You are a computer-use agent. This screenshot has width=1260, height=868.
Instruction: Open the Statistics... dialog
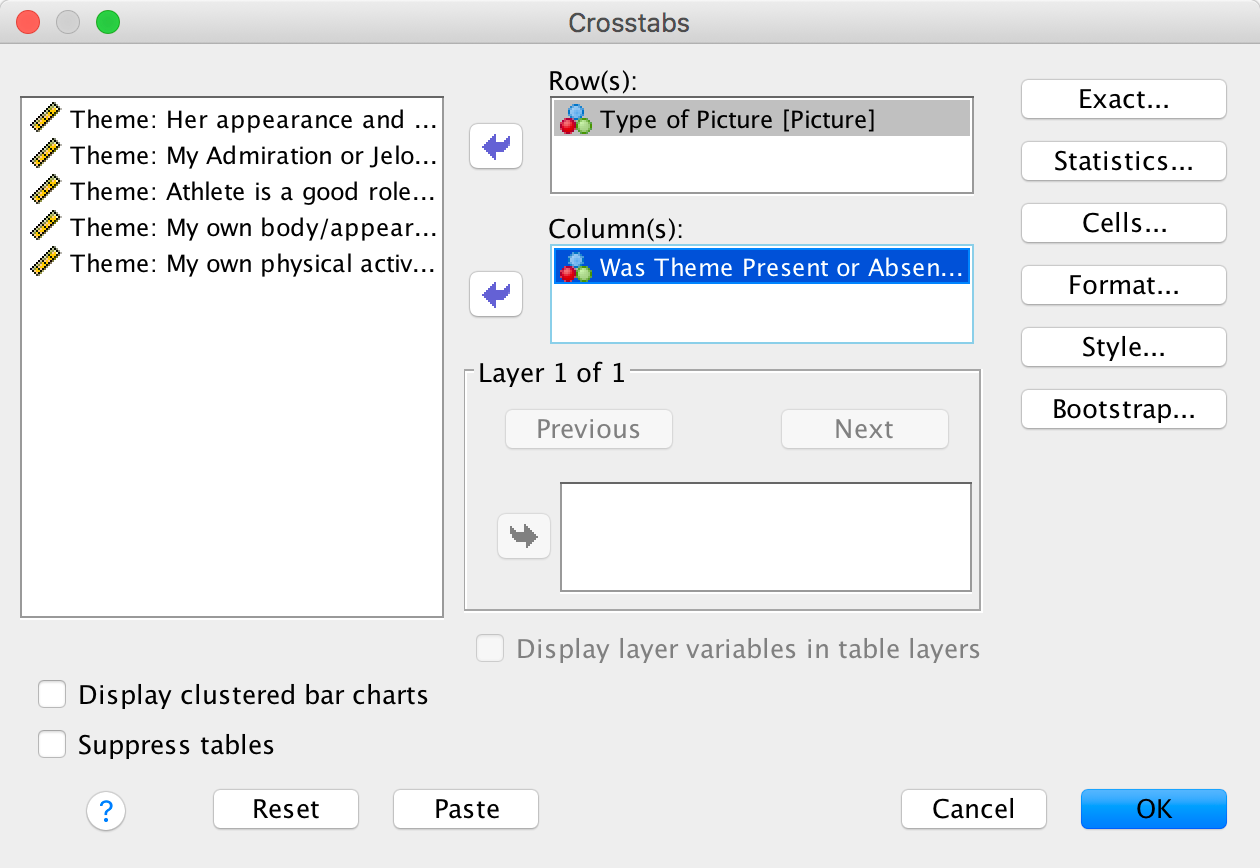[1123, 161]
